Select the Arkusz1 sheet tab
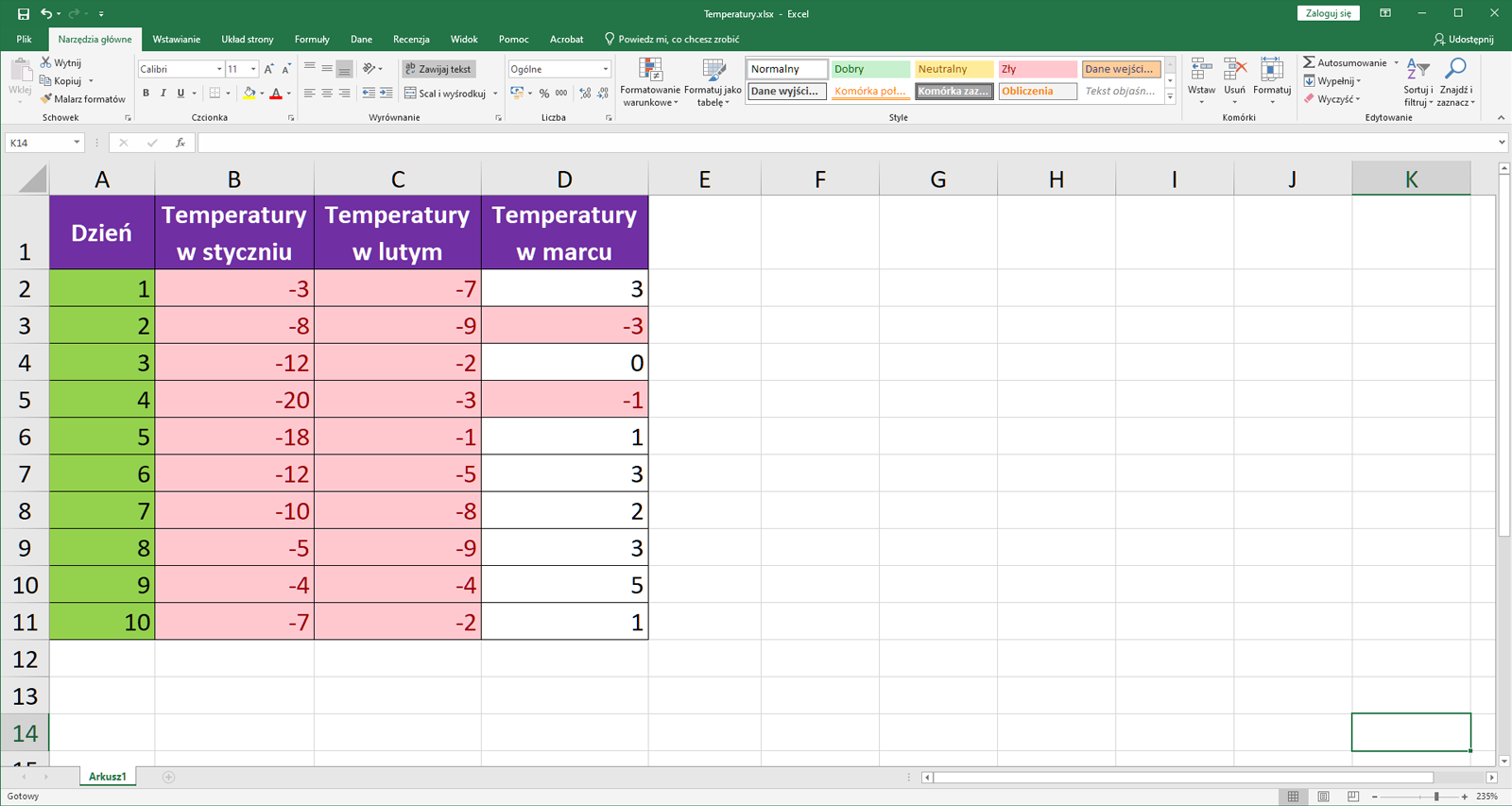The image size is (1512, 806). coord(108,777)
